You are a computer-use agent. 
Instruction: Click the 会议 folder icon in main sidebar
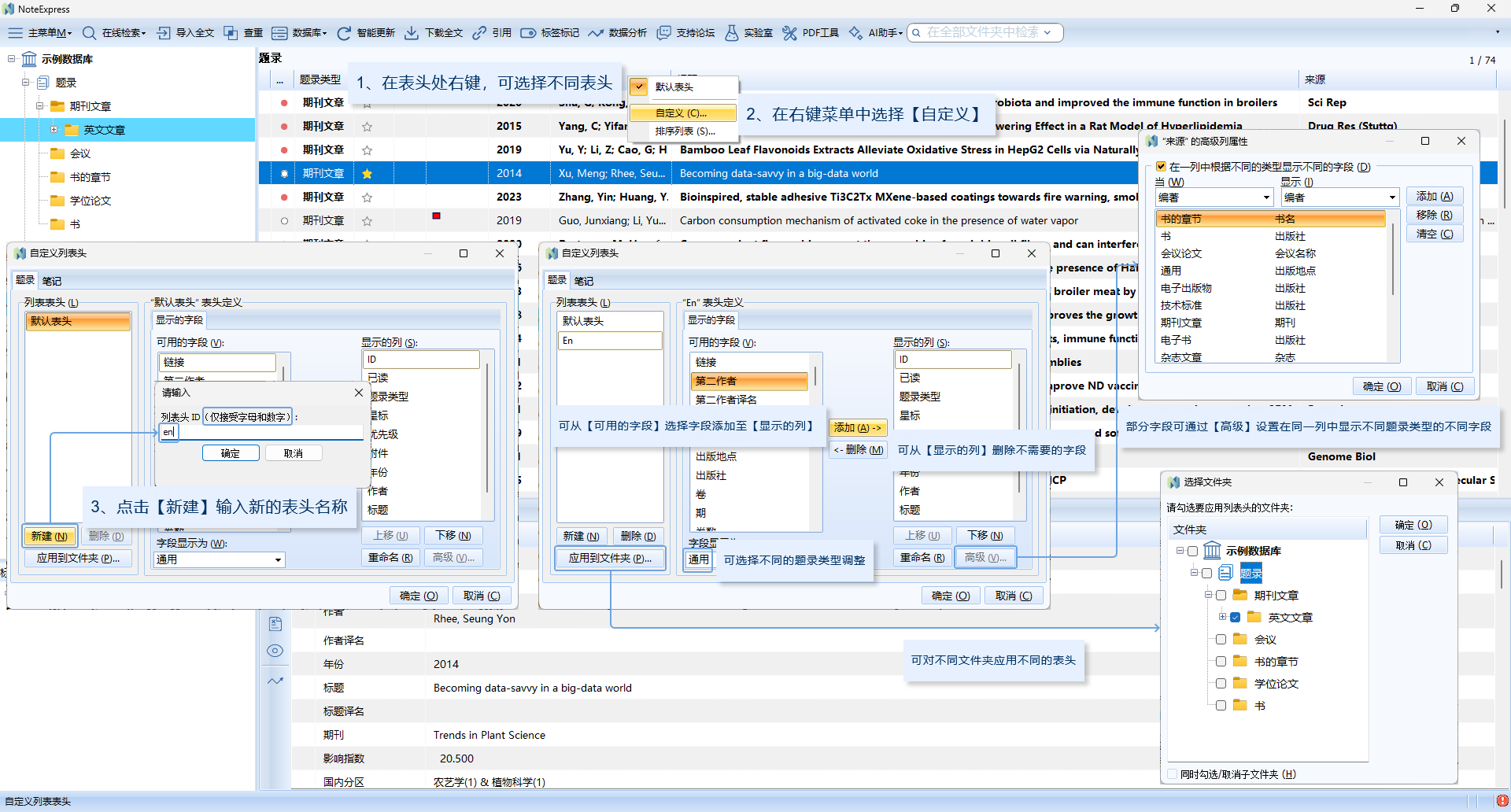(x=57, y=153)
